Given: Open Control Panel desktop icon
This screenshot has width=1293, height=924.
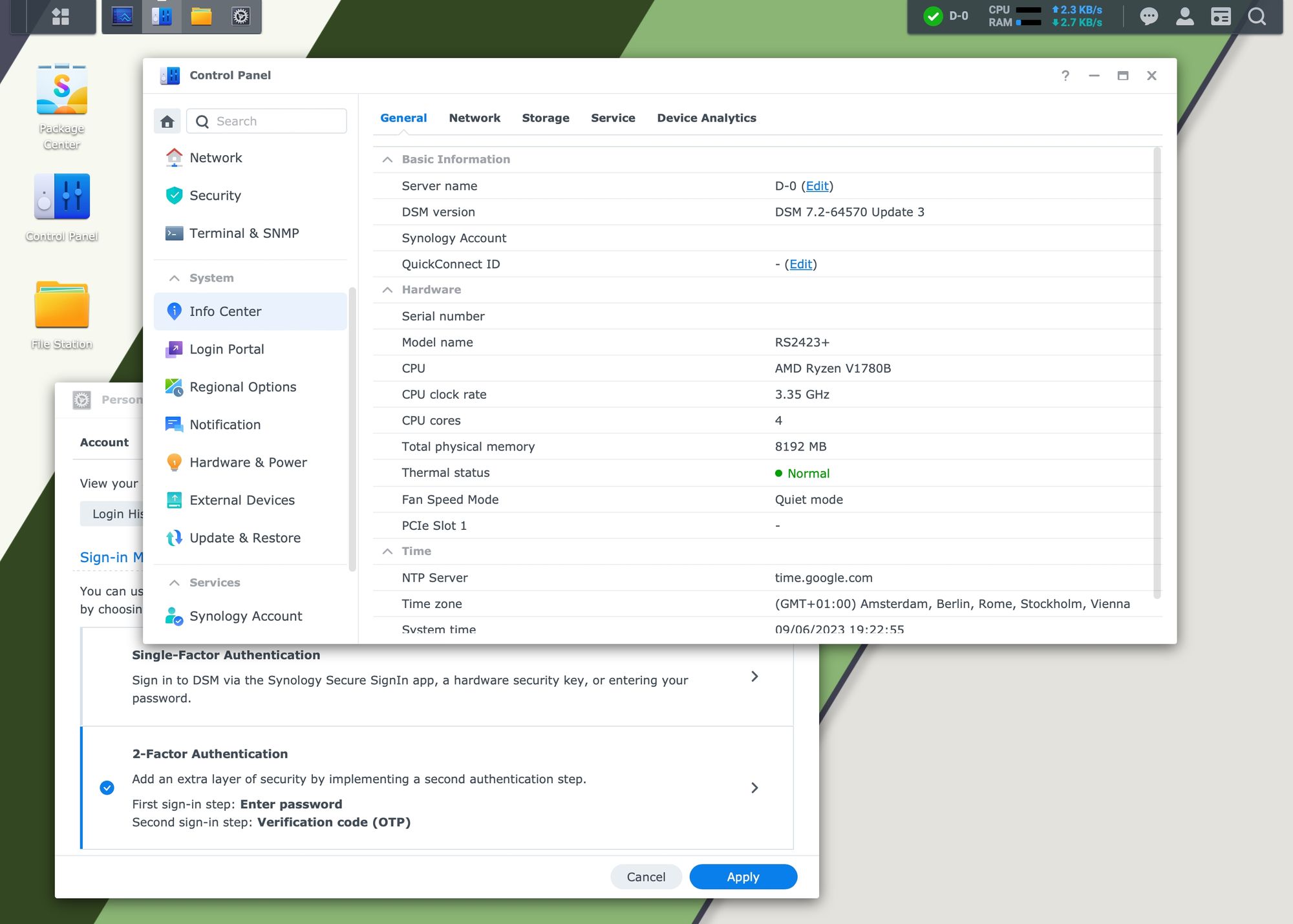Looking at the screenshot, I should pyautogui.click(x=62, y=207).
